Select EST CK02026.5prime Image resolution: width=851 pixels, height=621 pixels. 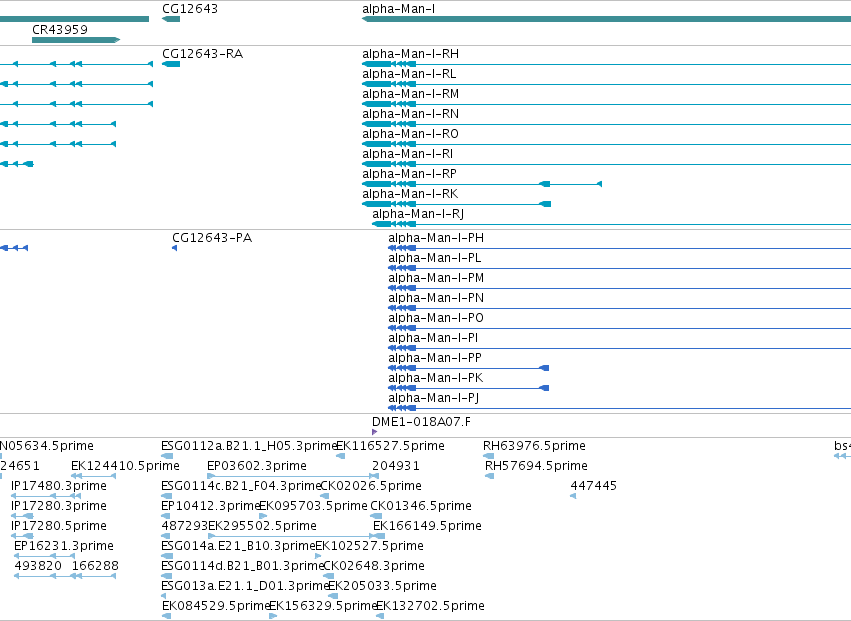click(371, 486)
